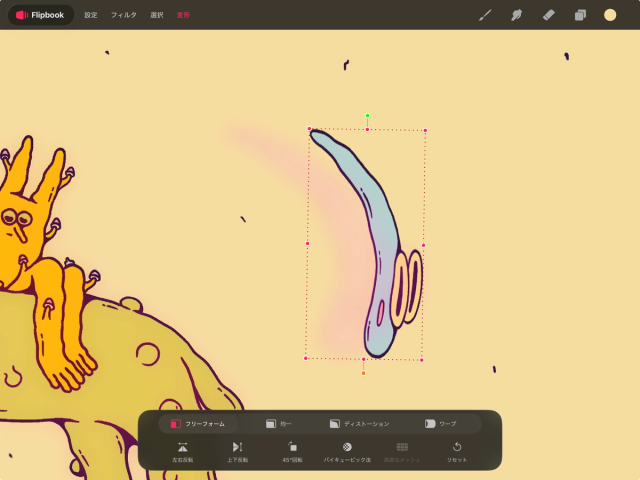Click the top-right transform corner handle
This screenshot has width=640, height=480.
[425, 131]
